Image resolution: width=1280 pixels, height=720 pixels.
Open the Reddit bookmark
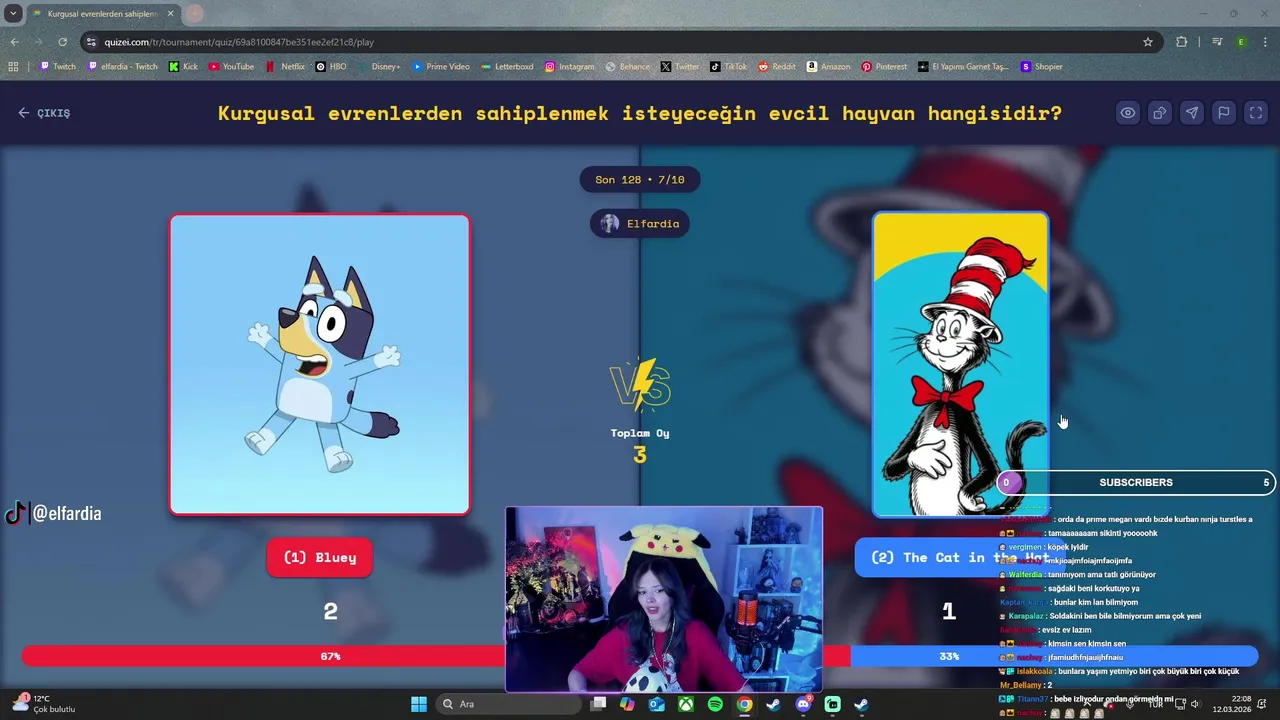777,67
